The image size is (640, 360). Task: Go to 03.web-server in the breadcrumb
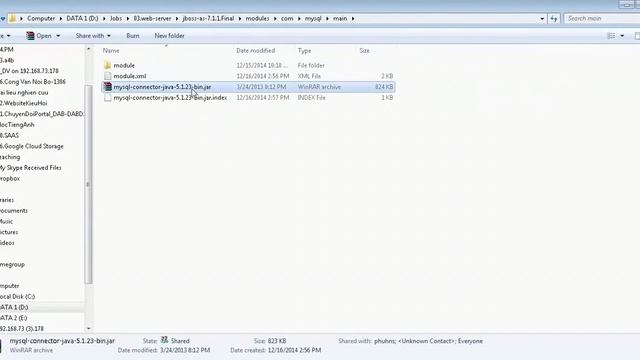pos(153,19)
